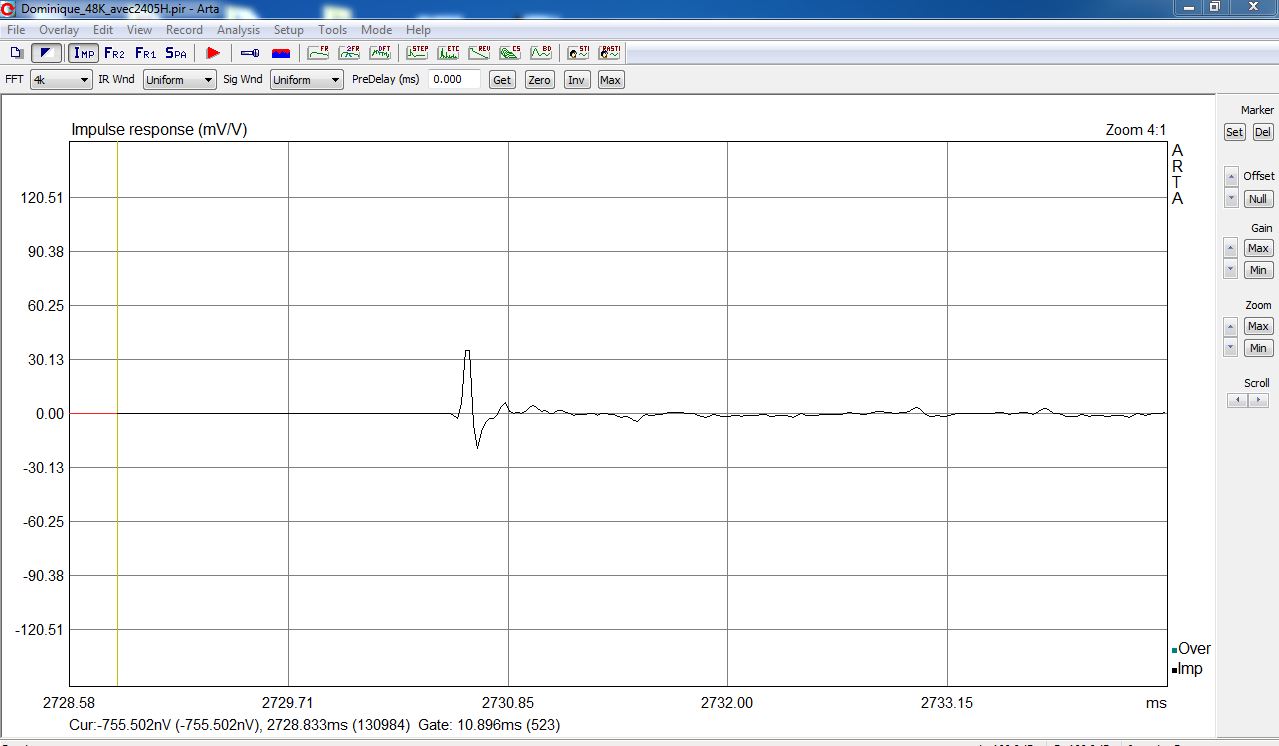Open the IR Wnd Uniform dropdown
The image size is (1279, 746).
click(x=179, y=80)
